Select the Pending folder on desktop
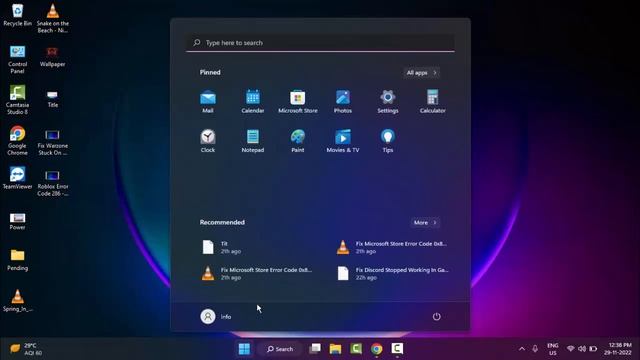Viewport: 640px width, 360px height. click(17, 260)
